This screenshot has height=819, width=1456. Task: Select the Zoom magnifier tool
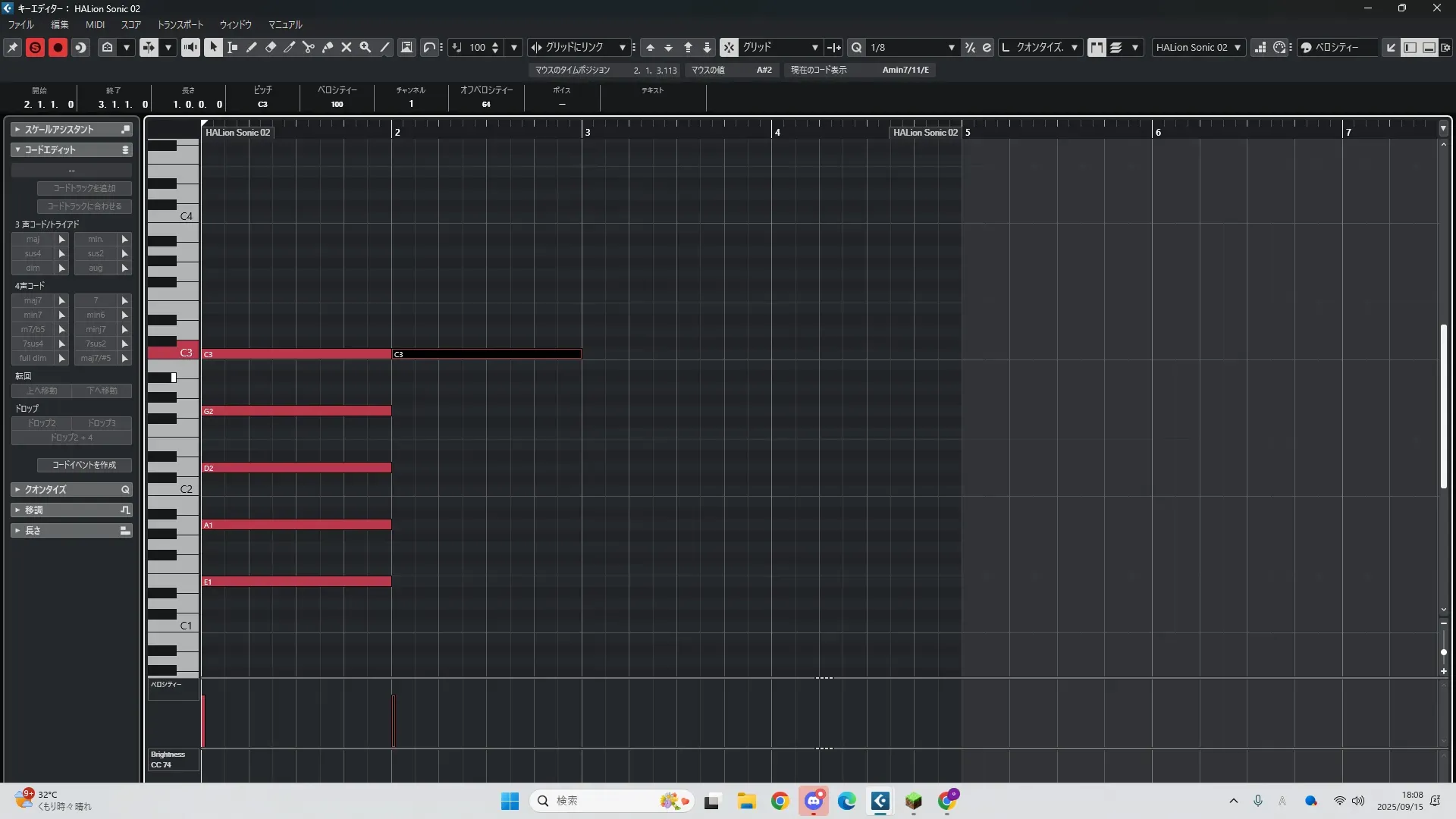pyautogui.click(x=366, y=47)
